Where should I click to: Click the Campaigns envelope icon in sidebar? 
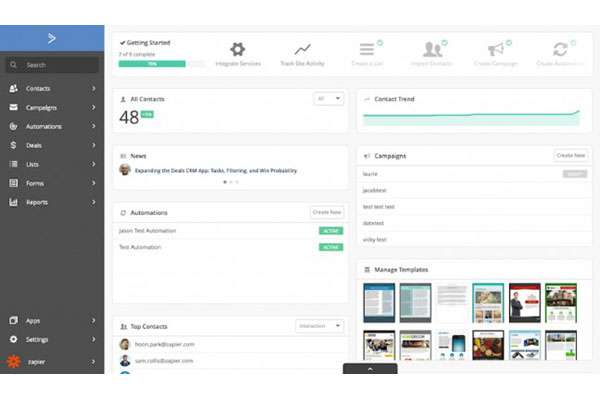pyautogui.click(x=13, y=107)
